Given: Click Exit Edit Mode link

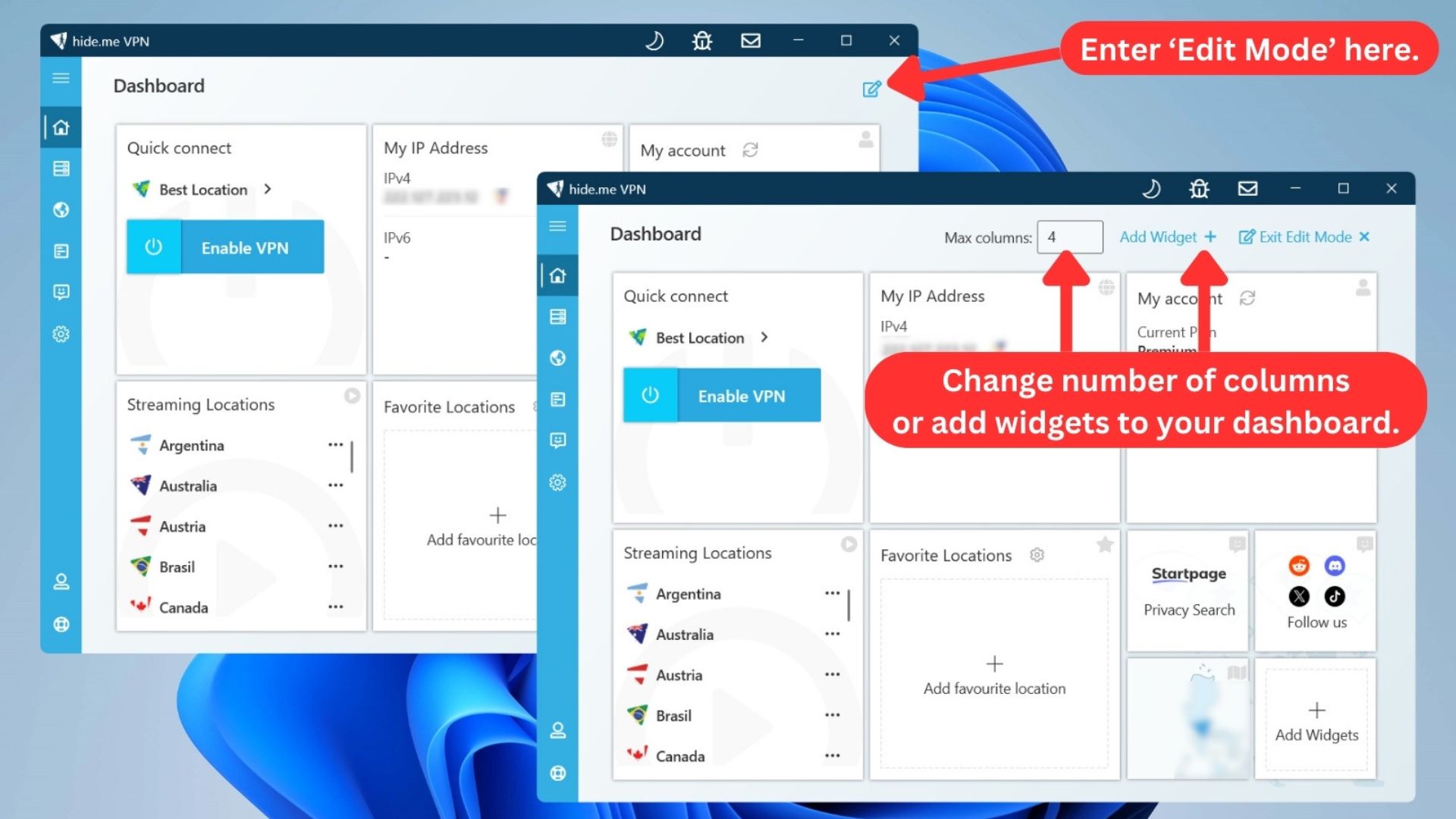Looking at the screenshot, I should [1304, 237].
